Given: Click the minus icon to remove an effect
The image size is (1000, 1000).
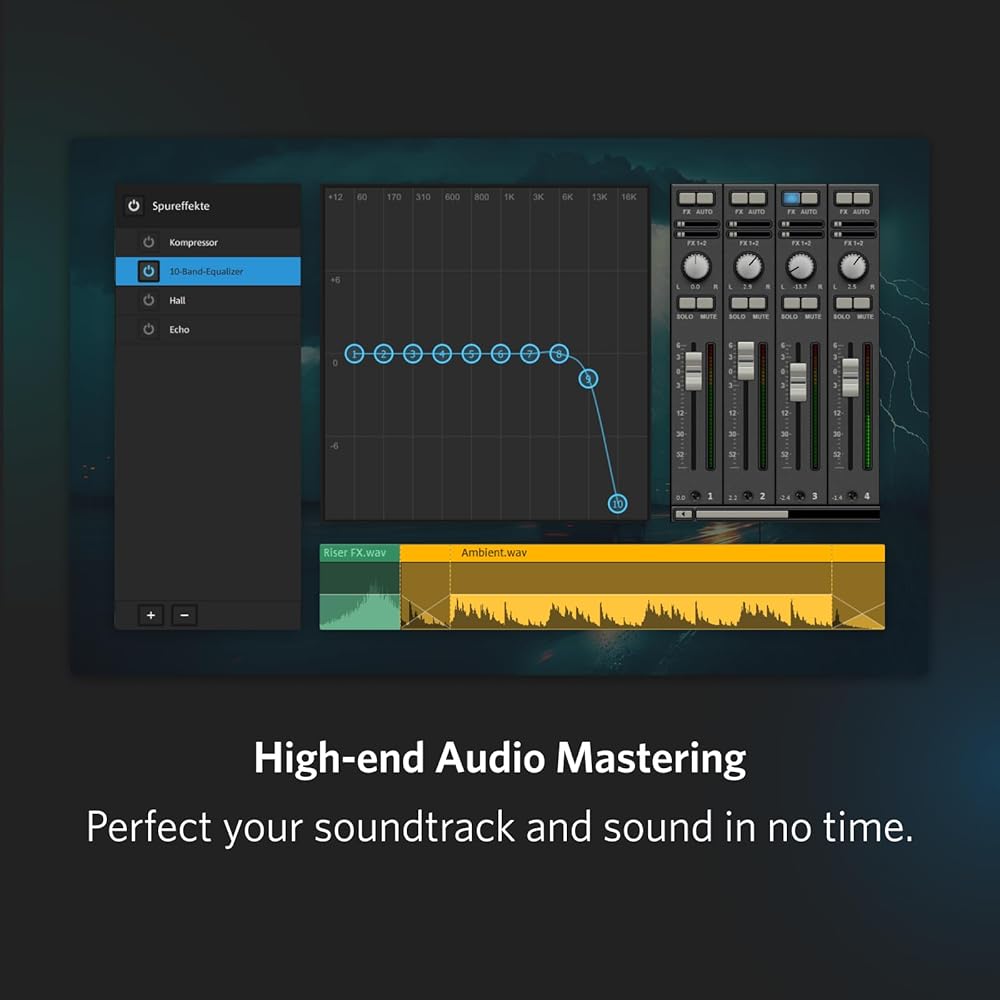Looking at the screenshot, I should (184, 615).
